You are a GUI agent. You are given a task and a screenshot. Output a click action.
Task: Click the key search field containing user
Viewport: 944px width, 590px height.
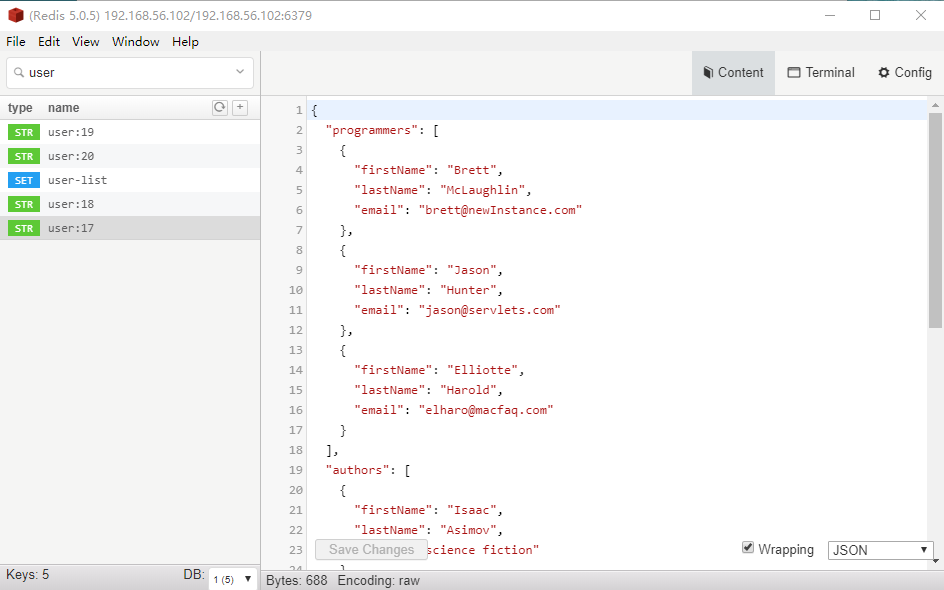coord(129,73)
